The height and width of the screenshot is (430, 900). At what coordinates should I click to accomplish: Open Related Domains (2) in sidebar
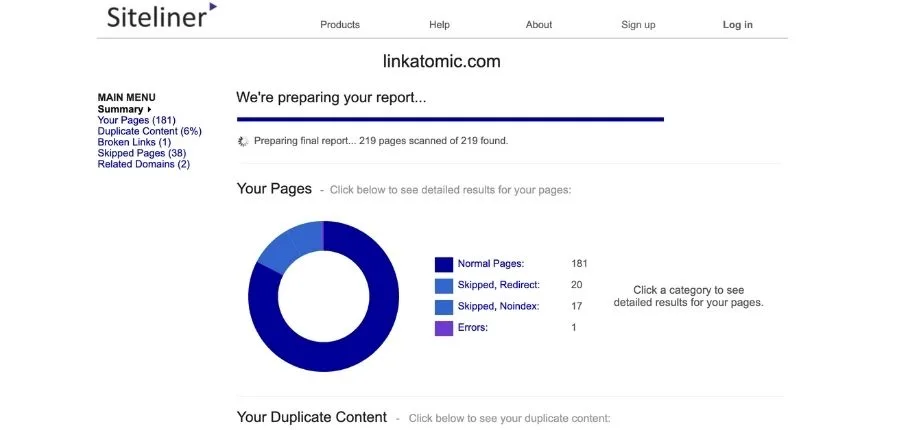tap(143, 164)
